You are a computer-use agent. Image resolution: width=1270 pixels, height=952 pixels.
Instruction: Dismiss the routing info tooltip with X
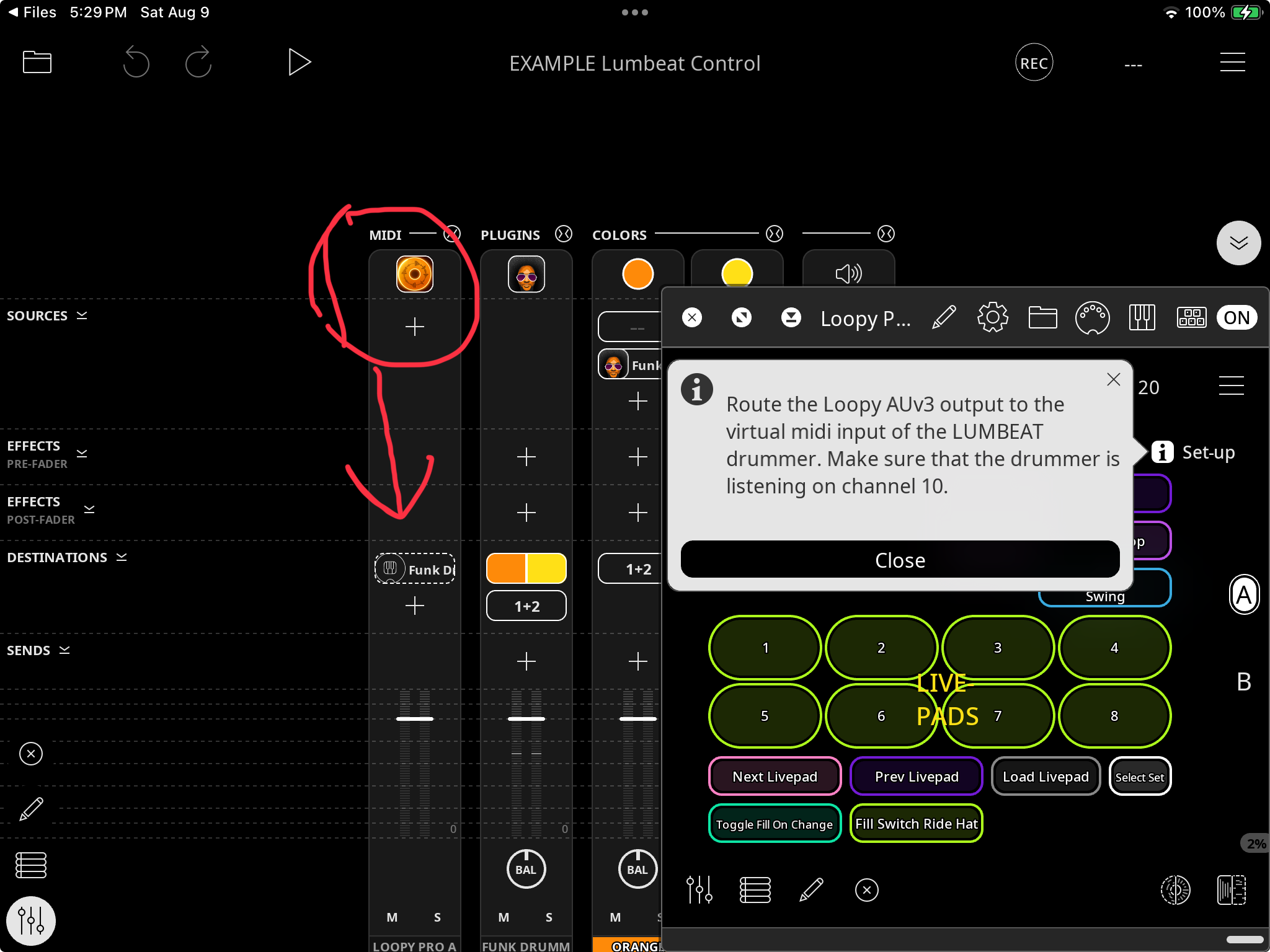point(1113,379)
